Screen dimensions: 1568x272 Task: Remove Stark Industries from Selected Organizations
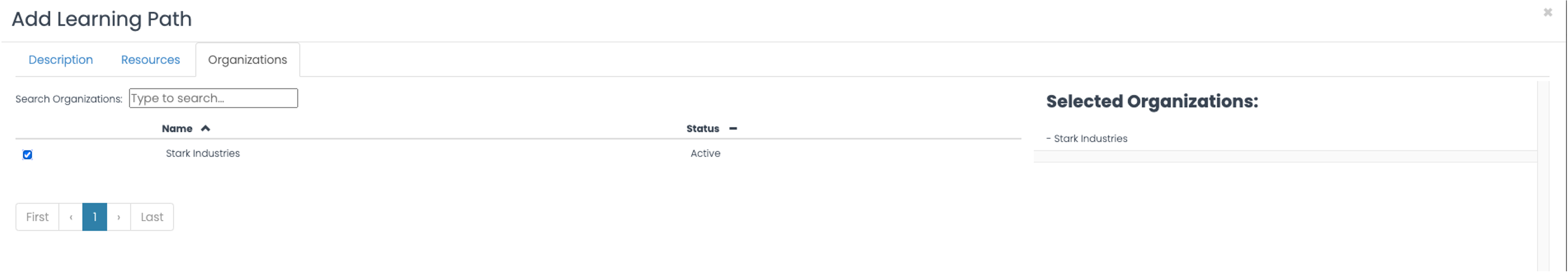[x=1087, y=139]
